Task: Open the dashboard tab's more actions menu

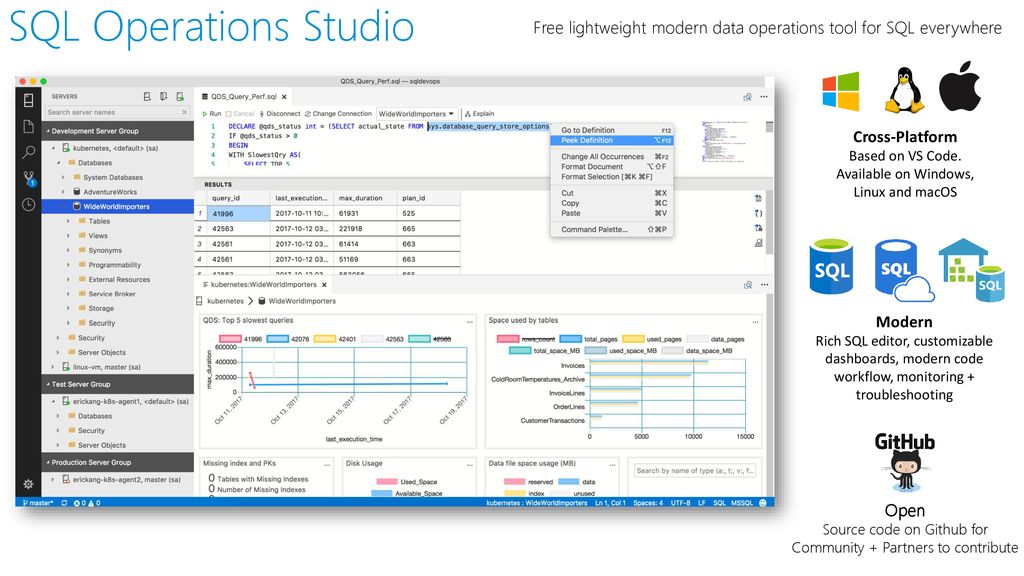Action: click(x=764, y=285)
